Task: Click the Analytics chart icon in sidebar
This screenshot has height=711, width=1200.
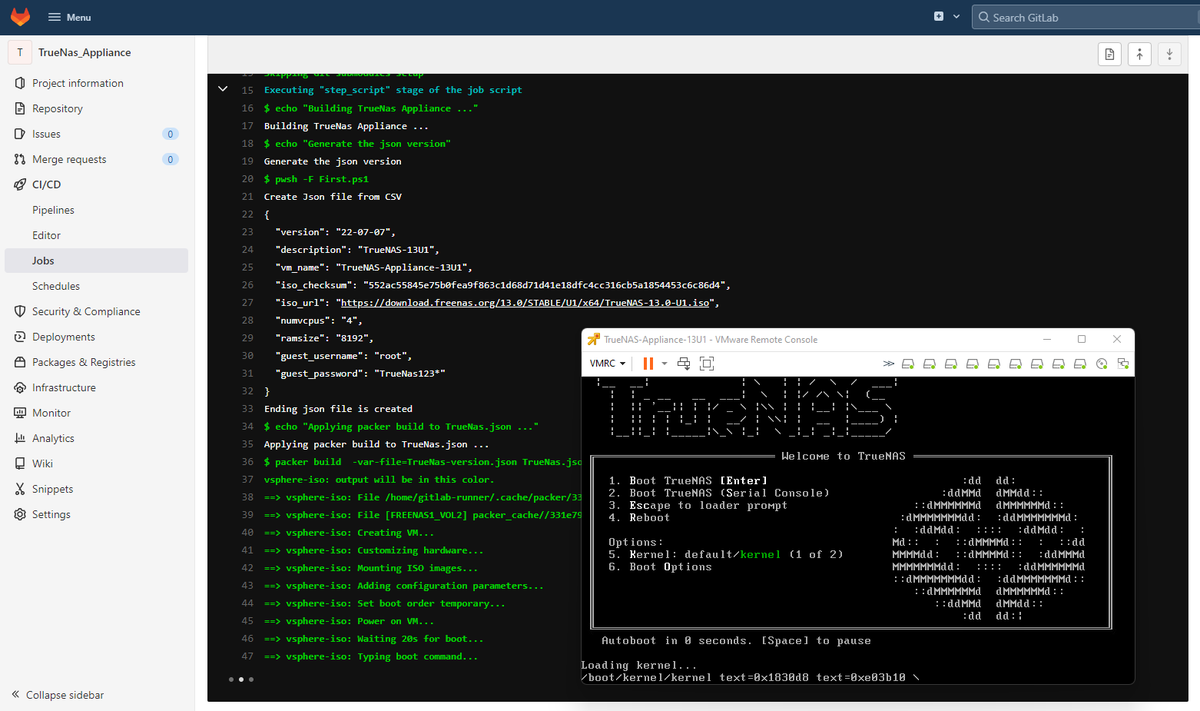Action: click(x=20, y=438)
